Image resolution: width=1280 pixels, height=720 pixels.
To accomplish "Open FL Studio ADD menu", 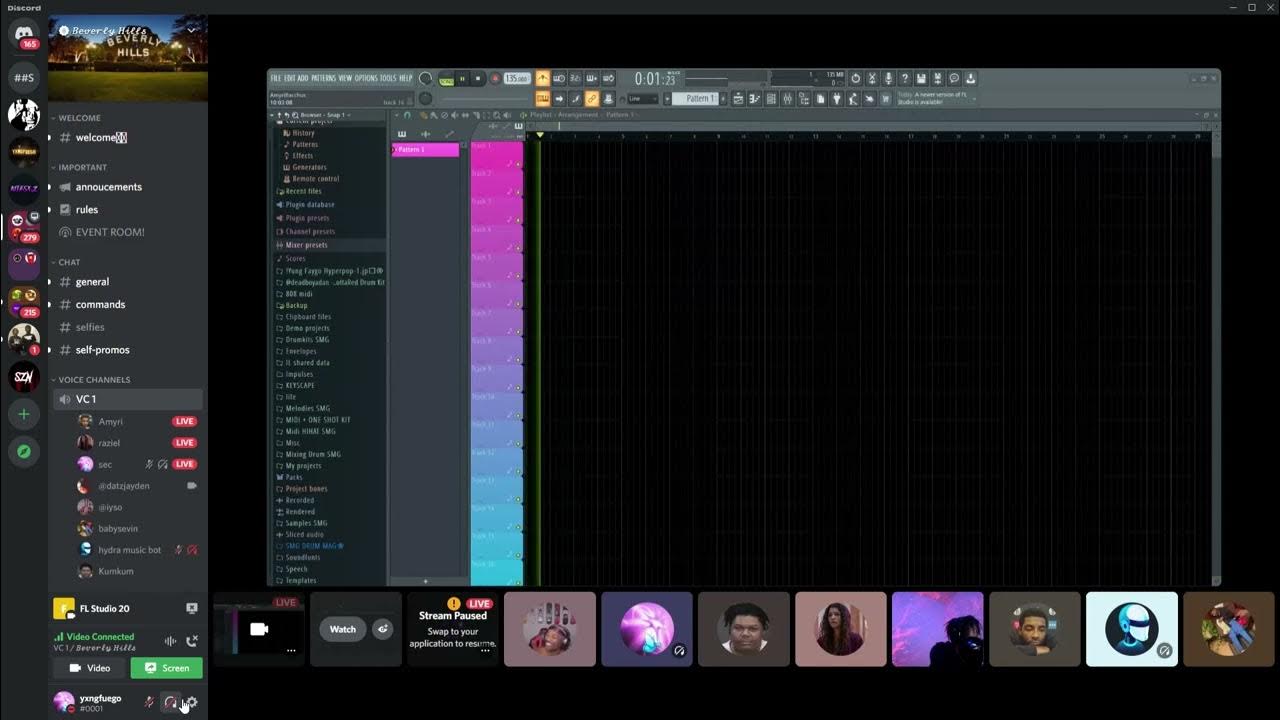I will point(303,78).
